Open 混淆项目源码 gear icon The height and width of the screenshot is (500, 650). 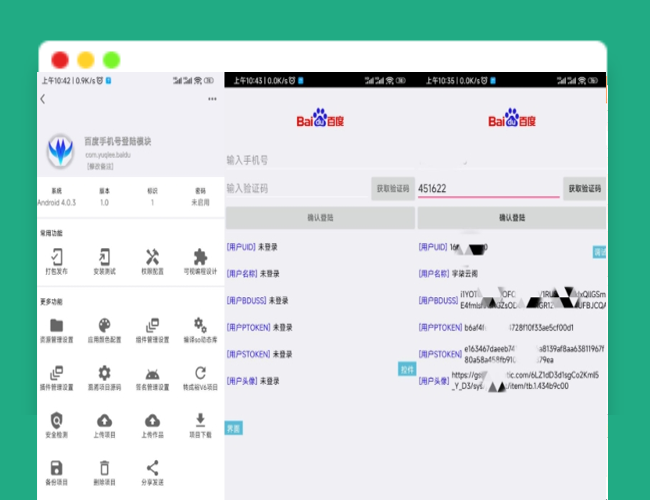pos(104,373)
